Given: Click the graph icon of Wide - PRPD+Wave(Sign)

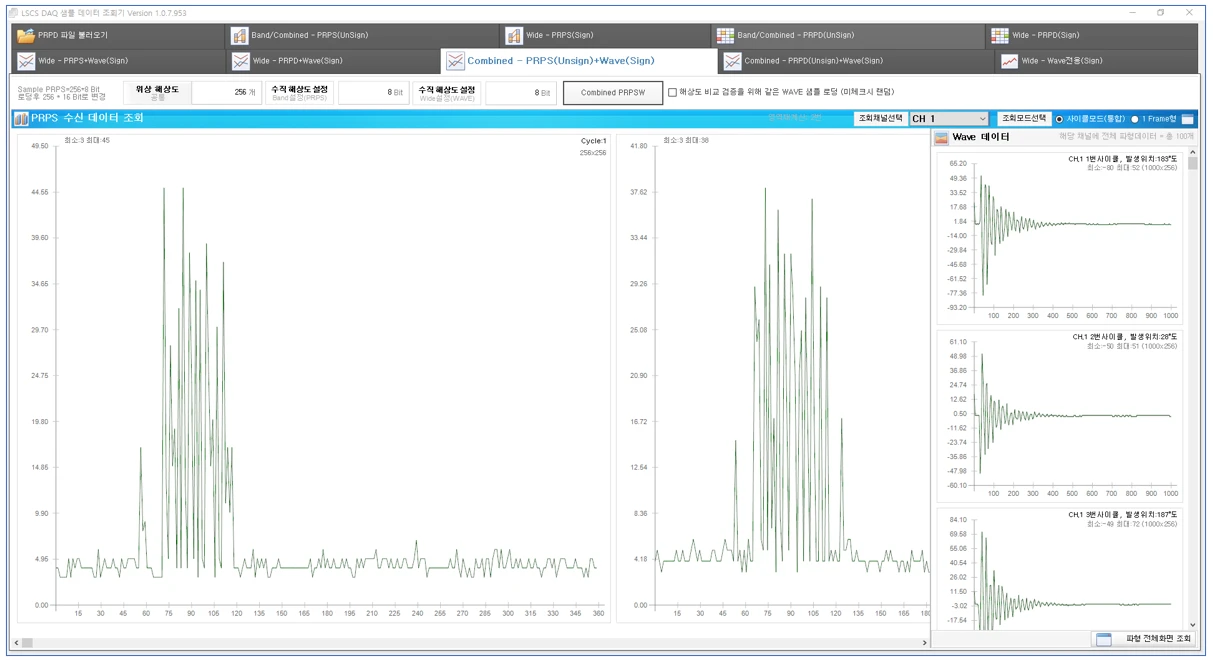Looking at the screenshot, I should click(x=241, y=61).
